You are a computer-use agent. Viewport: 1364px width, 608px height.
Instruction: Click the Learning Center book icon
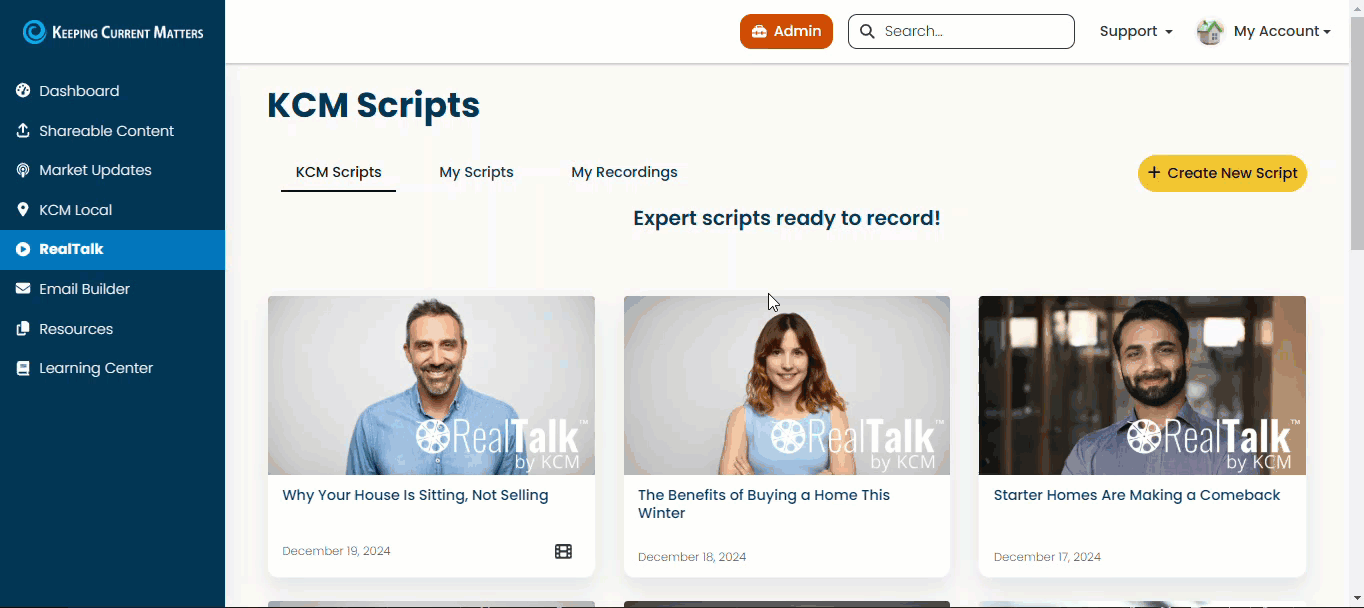23,368
